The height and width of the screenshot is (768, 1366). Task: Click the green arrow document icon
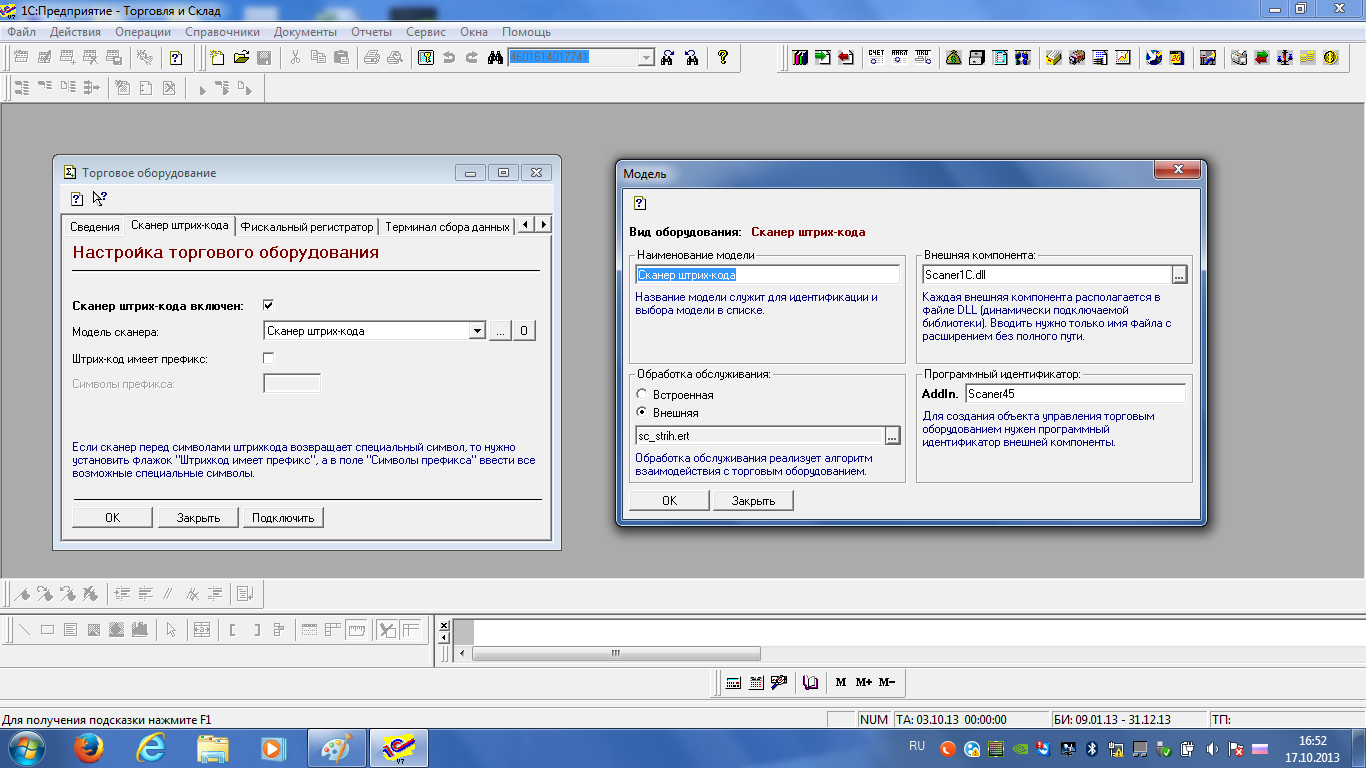tap(822, 58)
